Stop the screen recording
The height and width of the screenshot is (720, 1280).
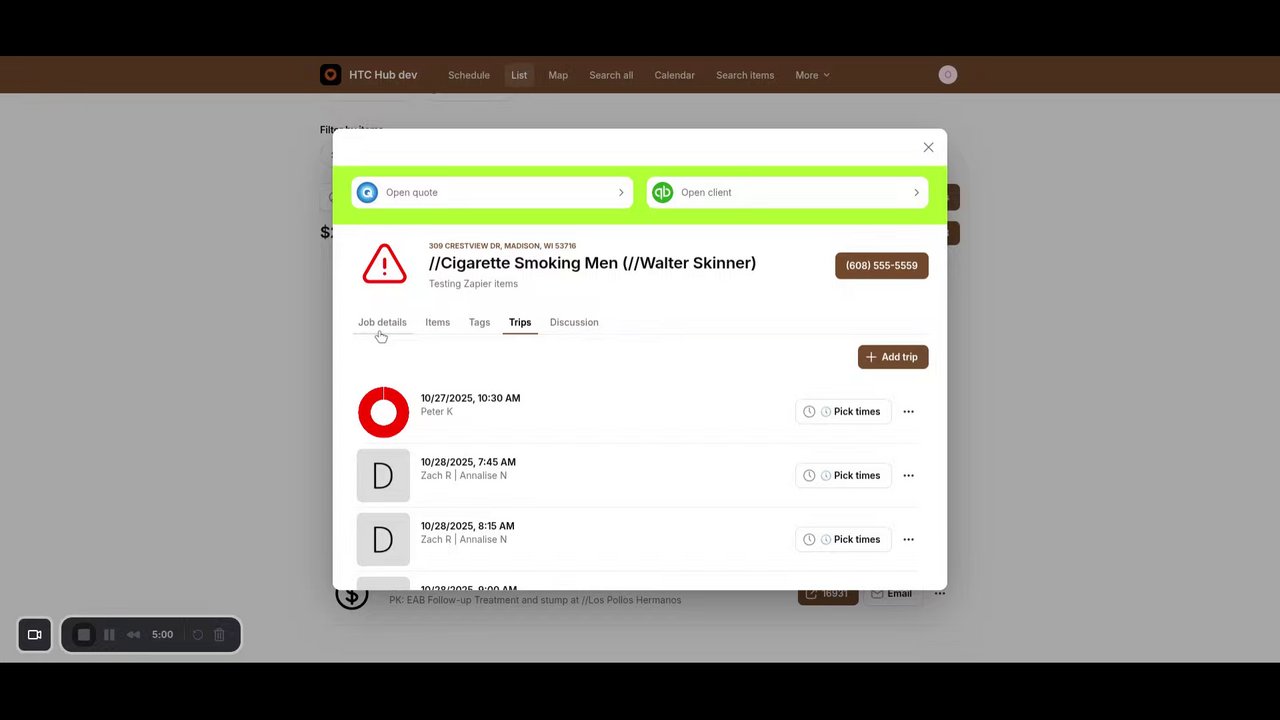point(84,635)
